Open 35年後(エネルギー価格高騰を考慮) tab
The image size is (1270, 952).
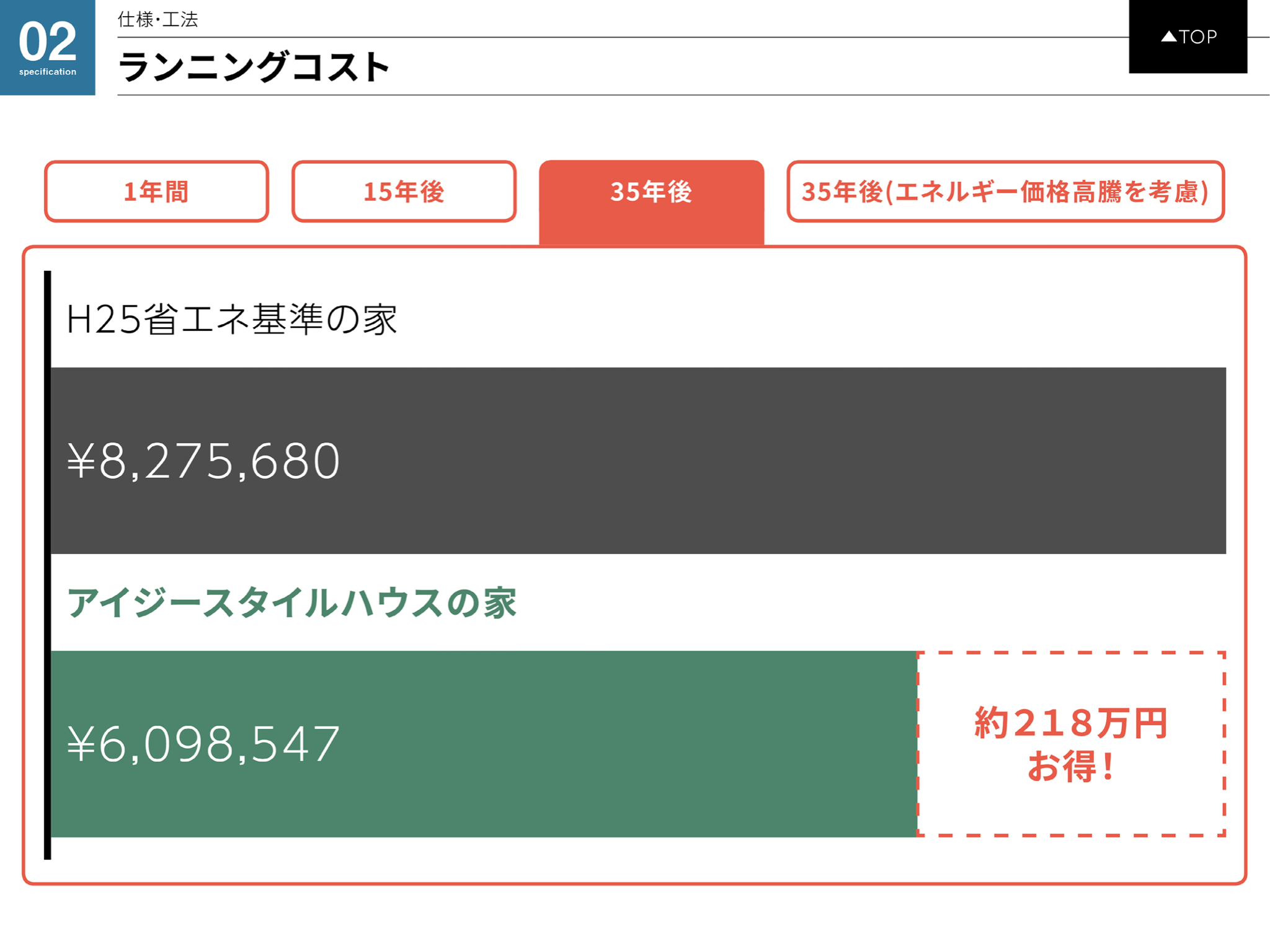1005,191
